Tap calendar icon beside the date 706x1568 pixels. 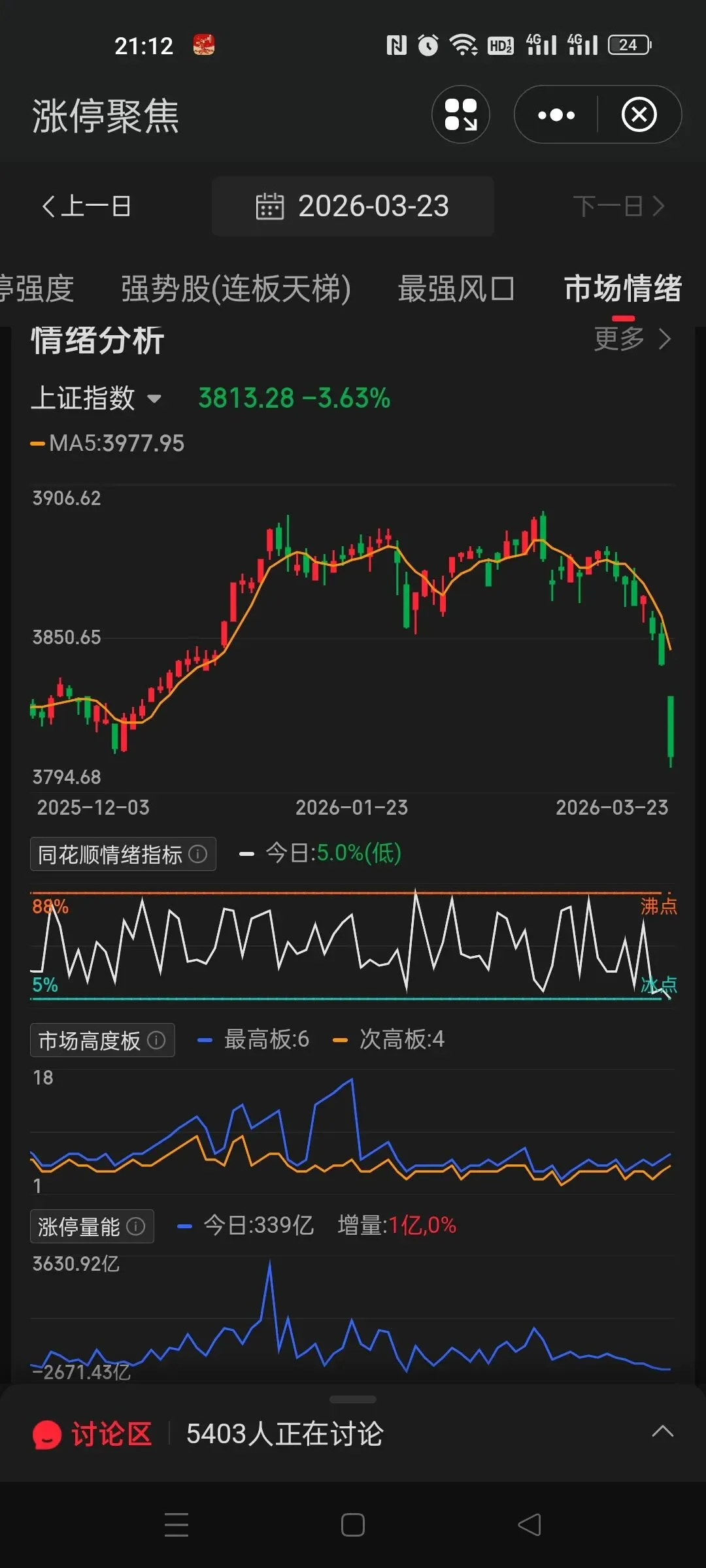pos(269,206)
